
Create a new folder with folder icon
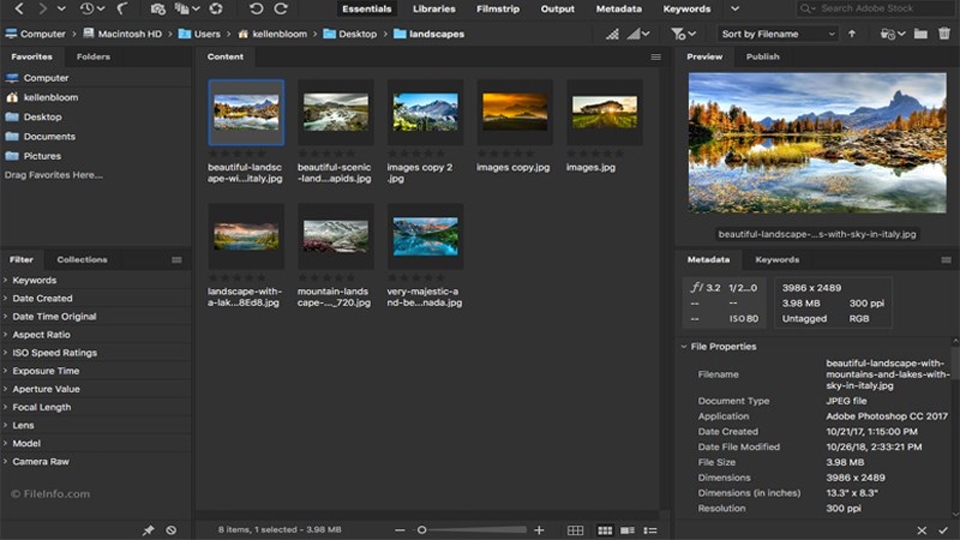920,33
